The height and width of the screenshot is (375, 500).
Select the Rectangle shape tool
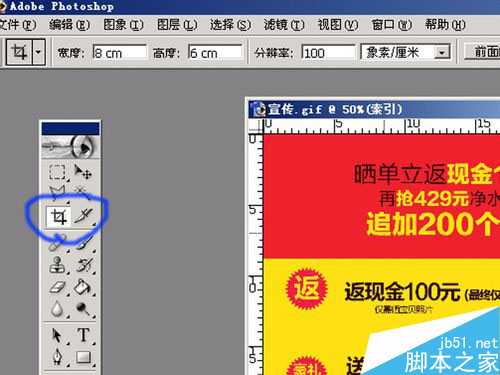pos(83,357)
